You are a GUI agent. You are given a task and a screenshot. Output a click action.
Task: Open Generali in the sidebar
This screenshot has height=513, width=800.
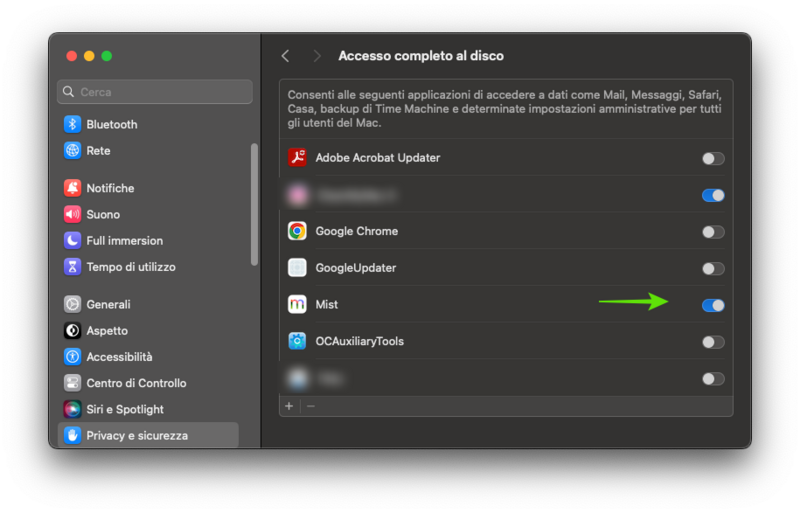pyautogui.click(x=108, y=304)
